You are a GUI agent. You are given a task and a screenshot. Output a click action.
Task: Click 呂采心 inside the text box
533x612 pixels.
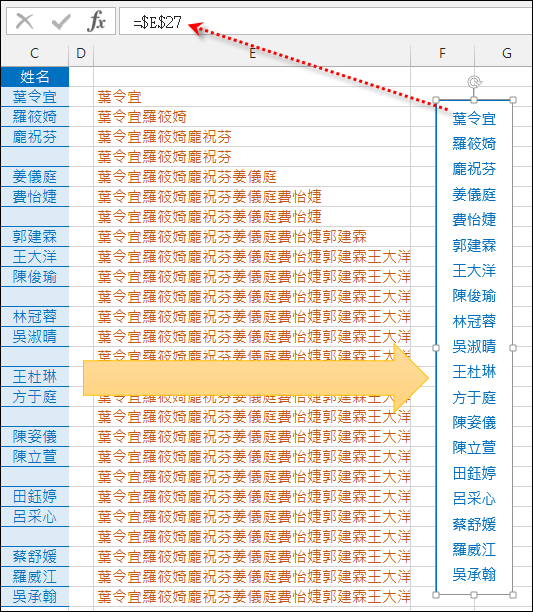tap(474, 498)
